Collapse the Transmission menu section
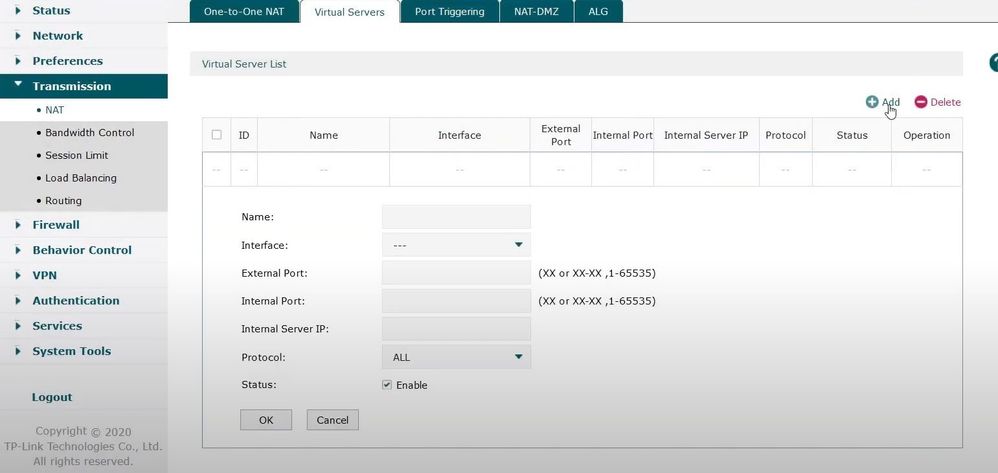Image resolution: width=998 pixels, height=473 pixels. [x=71, y=86]
